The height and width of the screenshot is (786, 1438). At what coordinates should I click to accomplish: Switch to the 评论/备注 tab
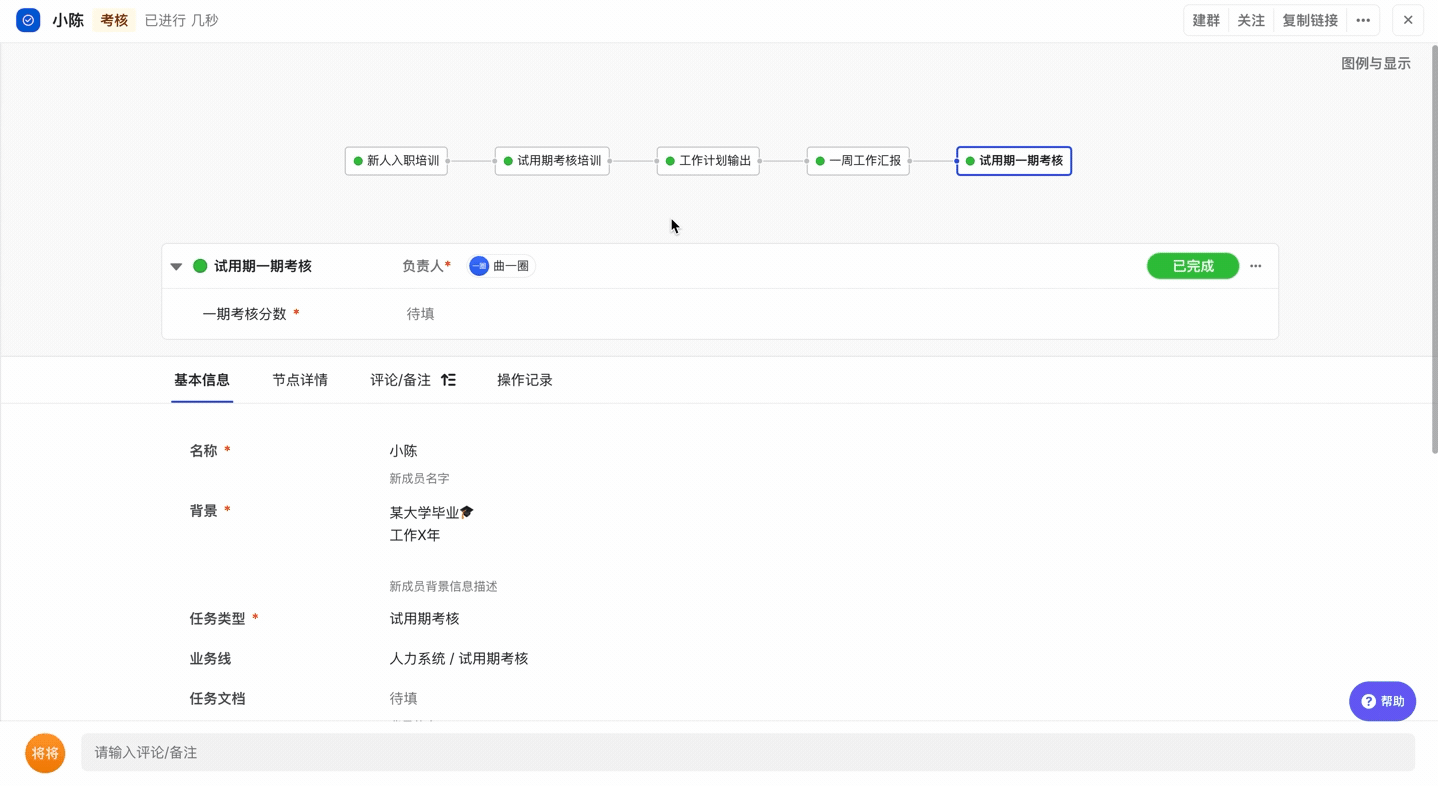(400, 380)
